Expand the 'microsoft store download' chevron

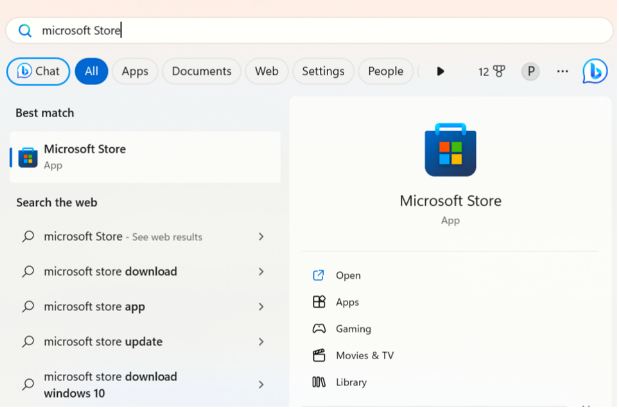(x=261, y=272)
